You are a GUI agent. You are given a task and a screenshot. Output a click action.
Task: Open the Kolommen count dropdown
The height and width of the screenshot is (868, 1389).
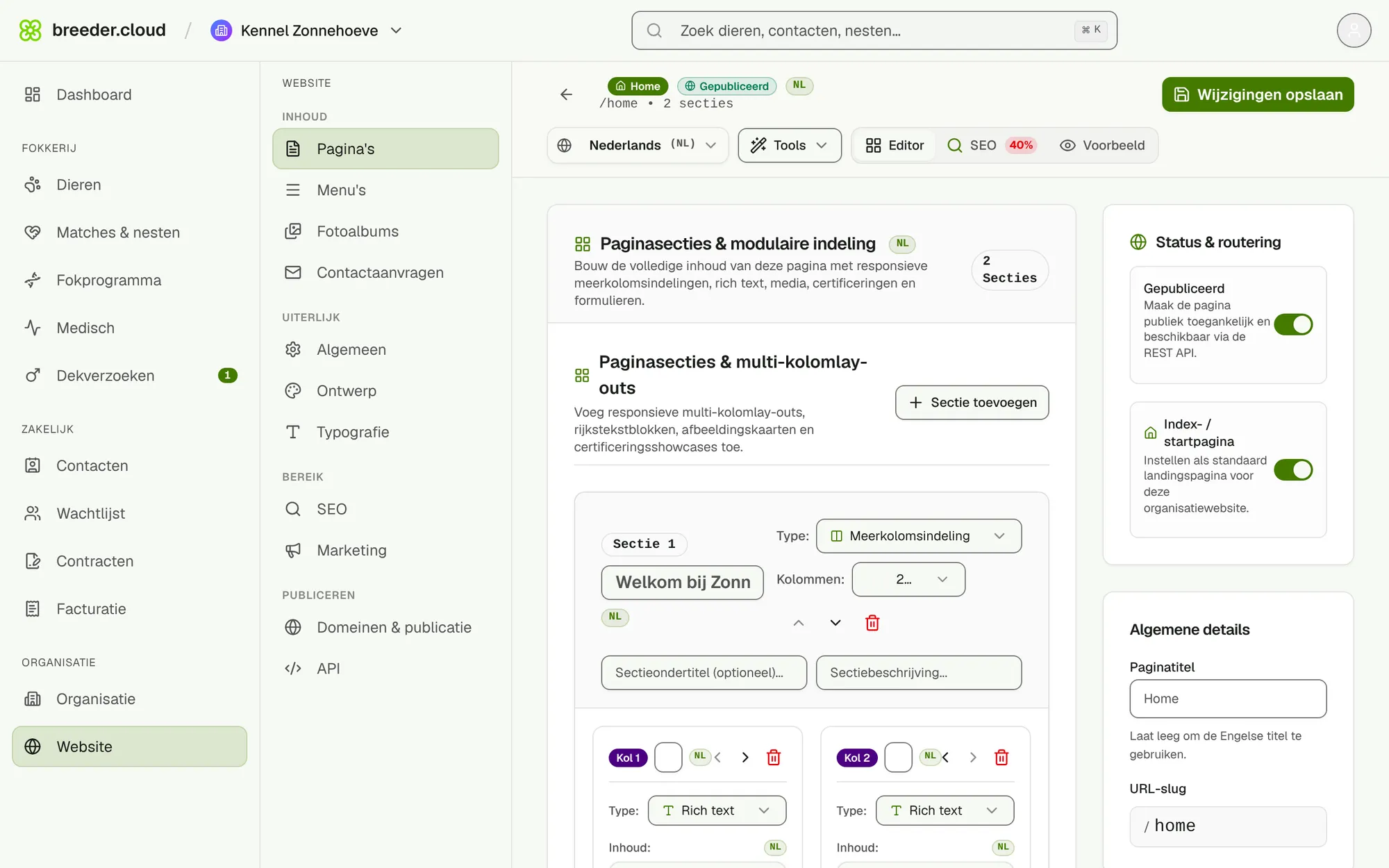(x=908, y=579)
